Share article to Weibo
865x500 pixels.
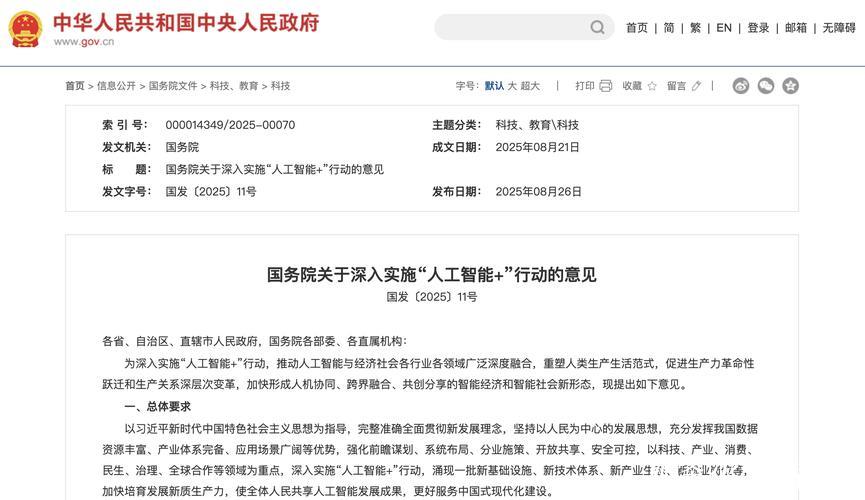tap(741, 86)
